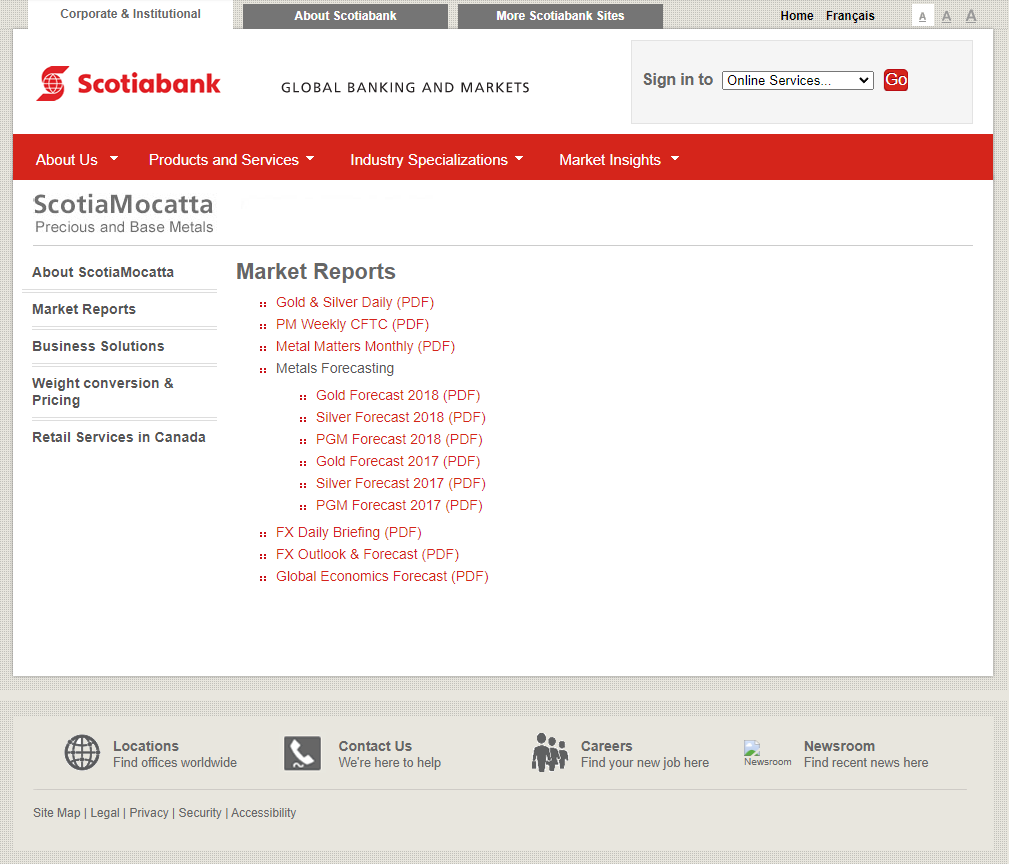Select the medium font size A
The width and height of the screenshot is (1009, 864).
pyautogui.click(x=947, y=16)
